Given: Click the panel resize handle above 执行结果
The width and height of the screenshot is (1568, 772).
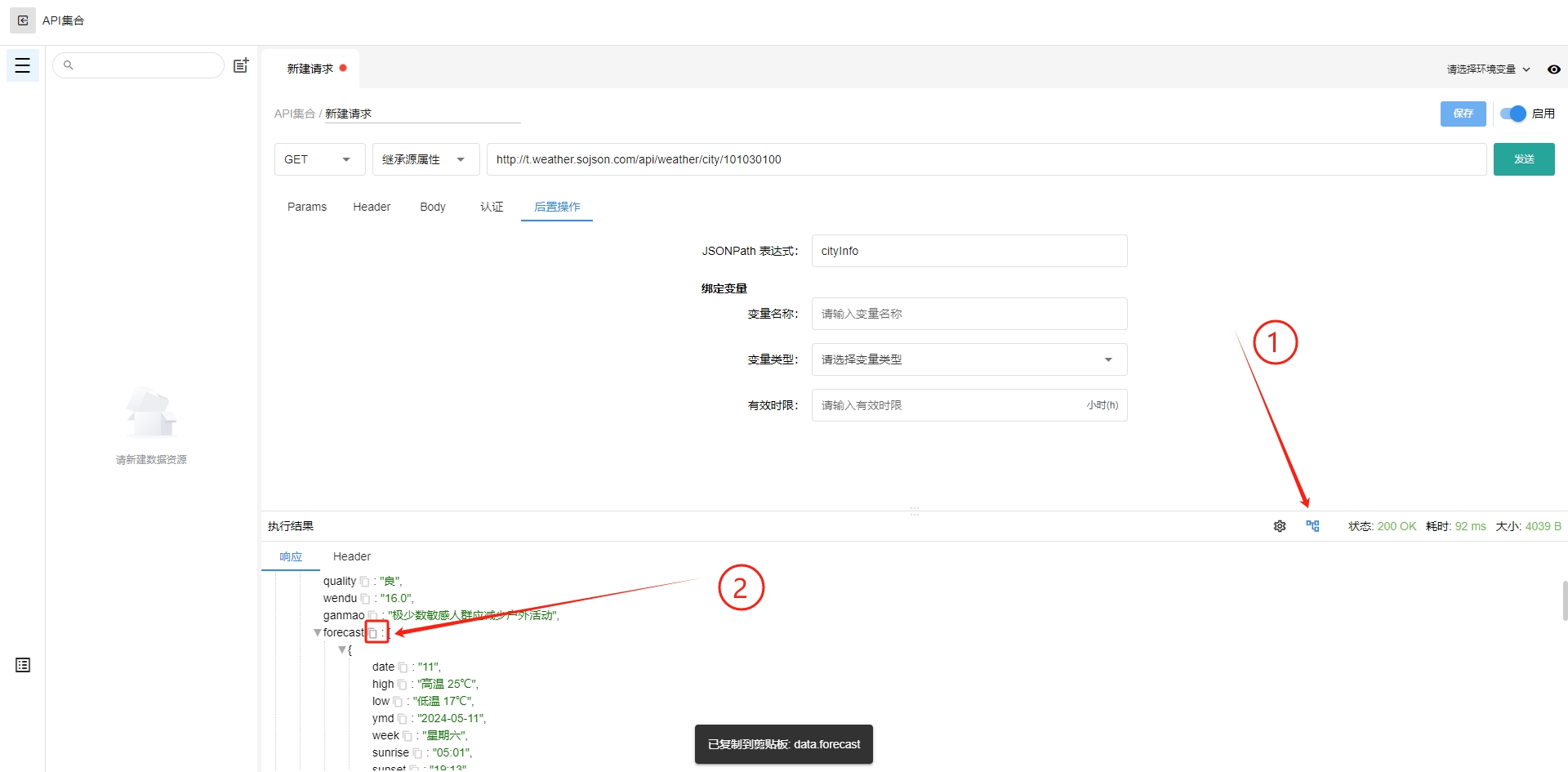Looking at the screenshot, I should (915, 511).
